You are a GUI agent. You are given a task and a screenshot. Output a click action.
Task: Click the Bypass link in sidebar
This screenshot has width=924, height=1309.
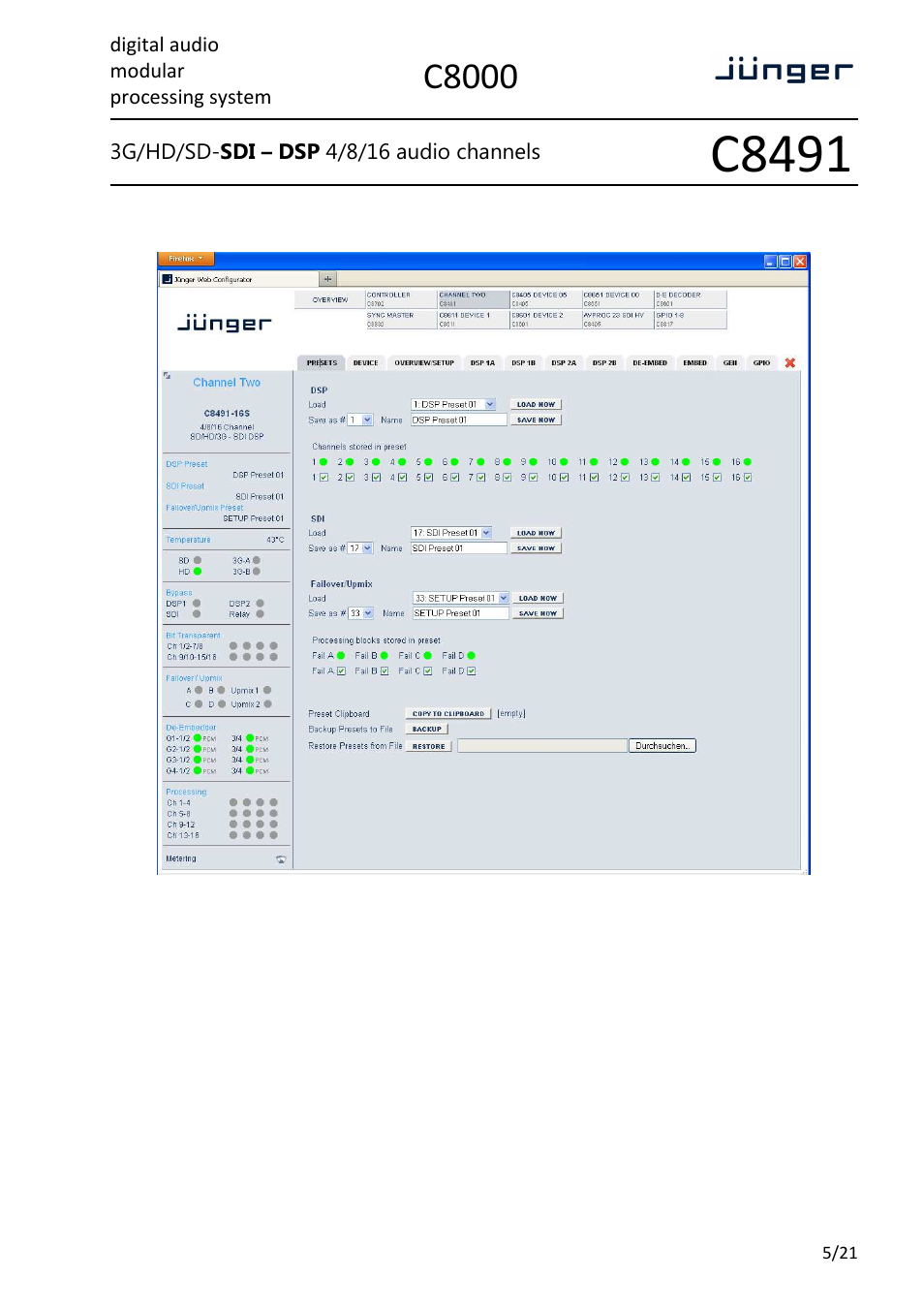coord(179,593)
